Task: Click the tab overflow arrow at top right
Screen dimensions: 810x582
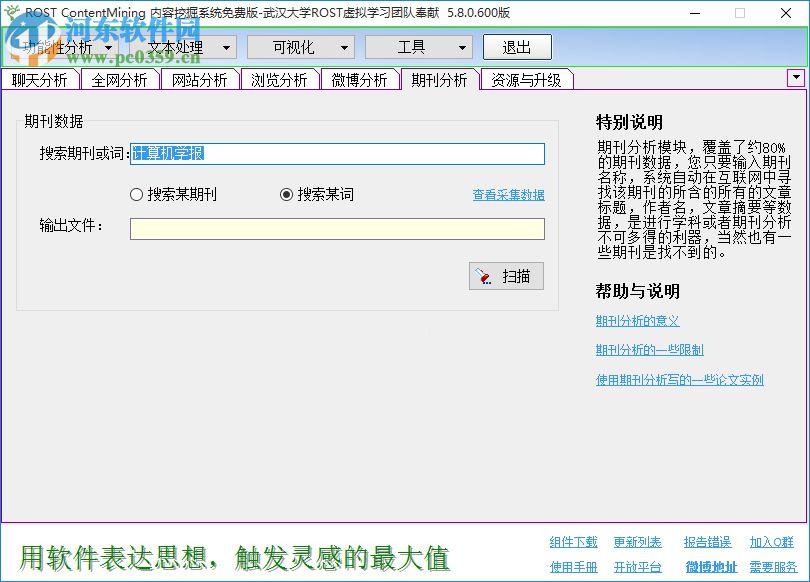Action: tap(796, 77)
